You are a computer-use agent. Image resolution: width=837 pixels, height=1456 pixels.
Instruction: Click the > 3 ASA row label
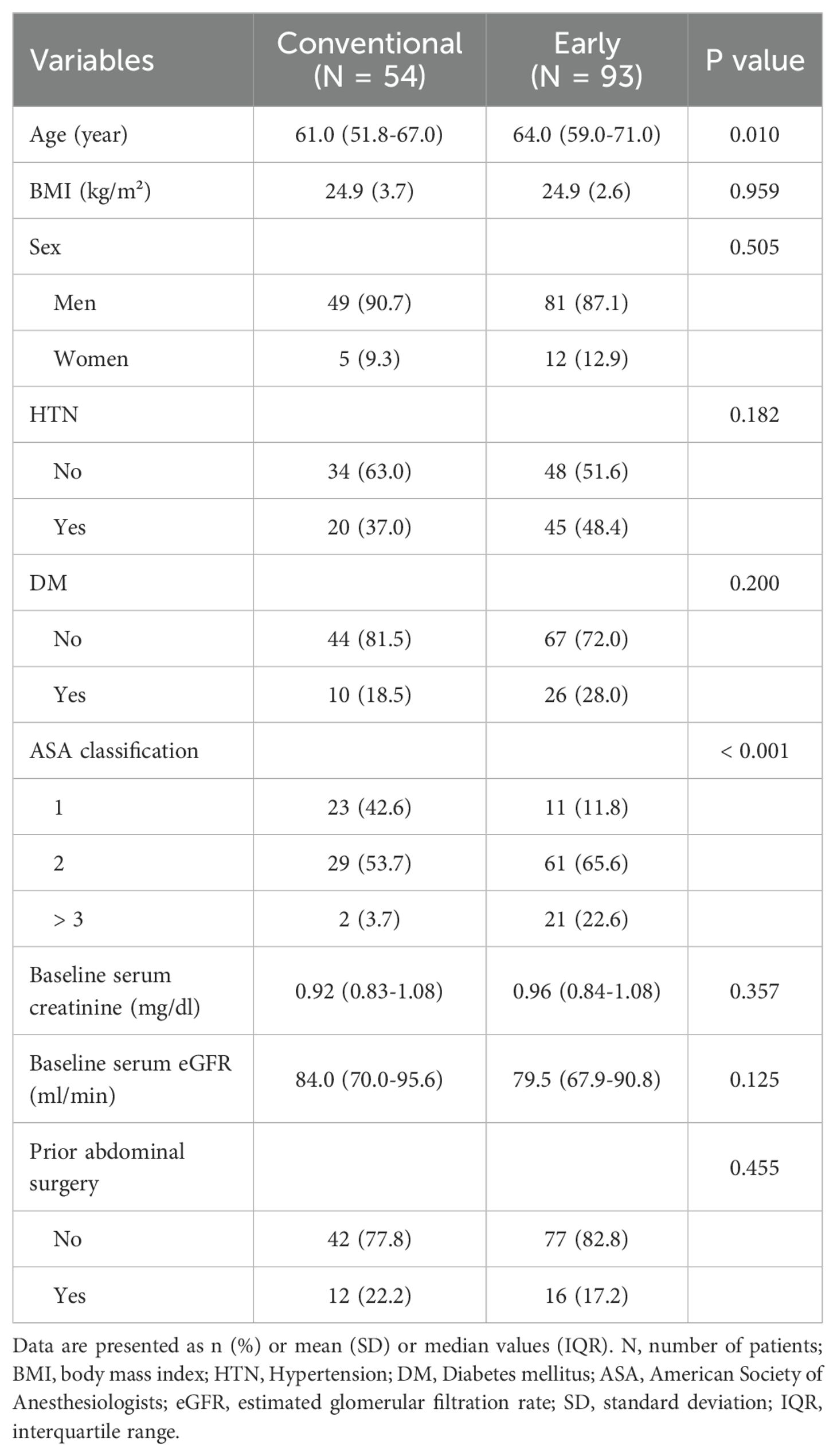click(68, 919)
